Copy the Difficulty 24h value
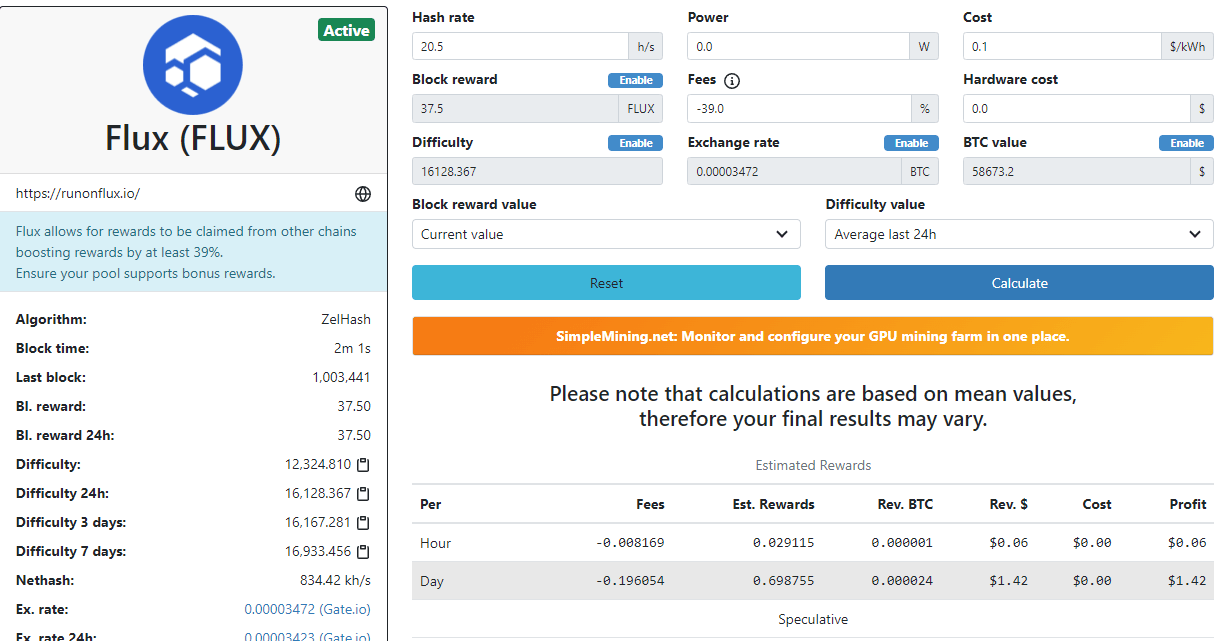1219x641 pixels. [364, 494]
